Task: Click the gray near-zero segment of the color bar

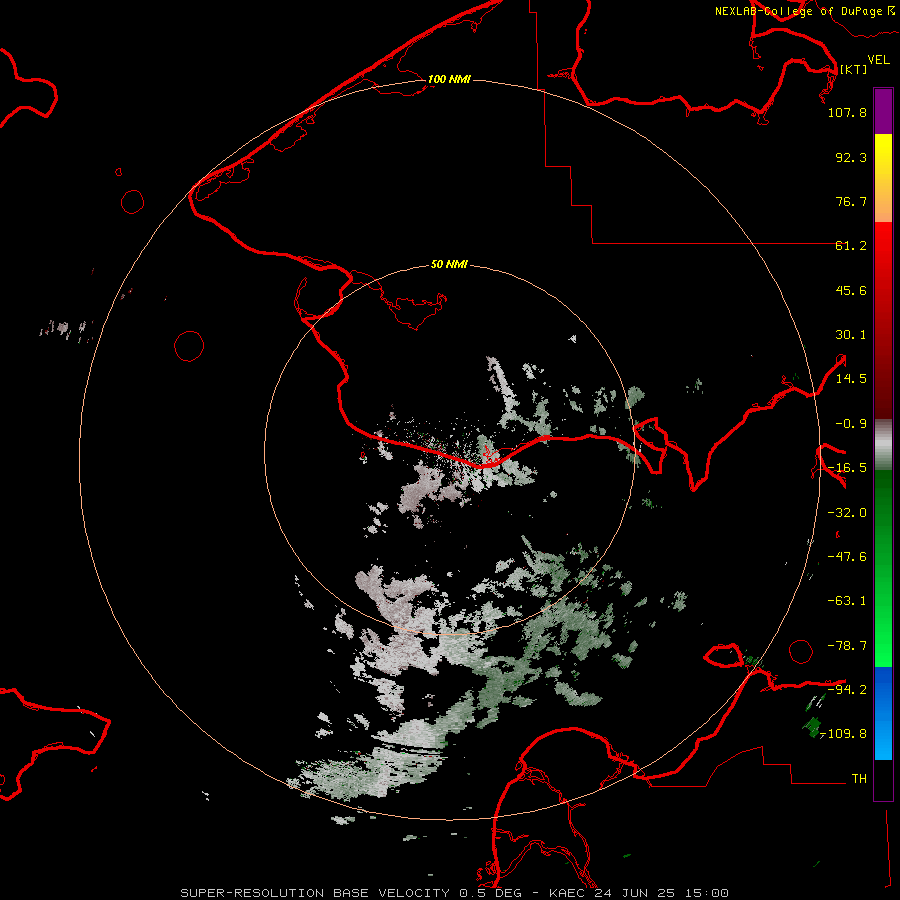Action: point(883,445)
